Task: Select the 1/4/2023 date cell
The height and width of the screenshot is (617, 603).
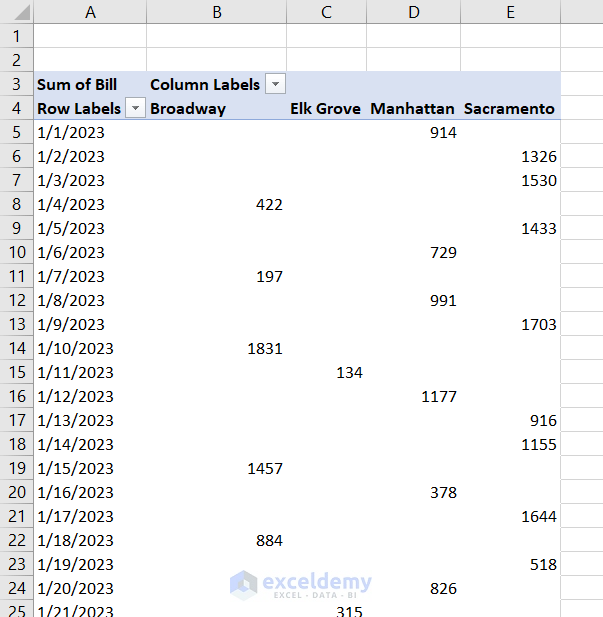Action: pos(90,204)
